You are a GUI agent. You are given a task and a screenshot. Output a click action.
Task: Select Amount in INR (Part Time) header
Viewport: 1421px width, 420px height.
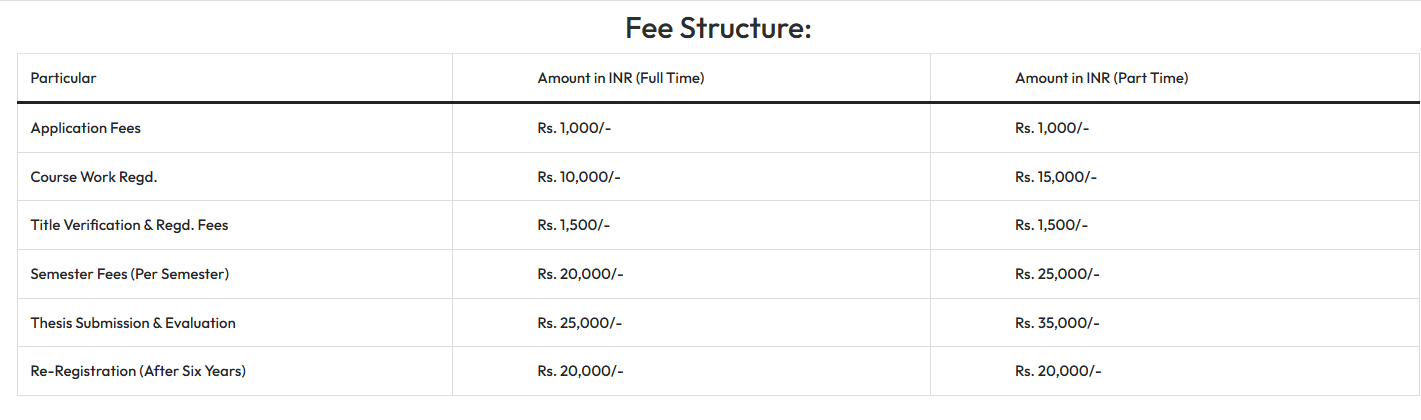coord(1101,78)
